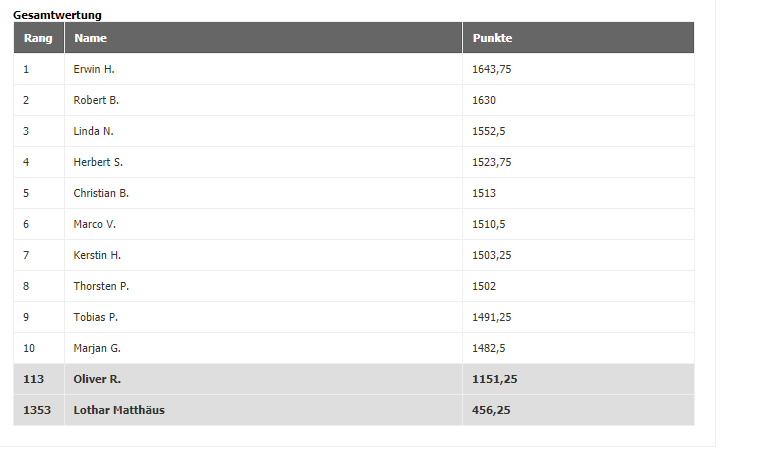Screen dimensions: 769x462
Task: Click the Rang column header
Action: point(38,38)
